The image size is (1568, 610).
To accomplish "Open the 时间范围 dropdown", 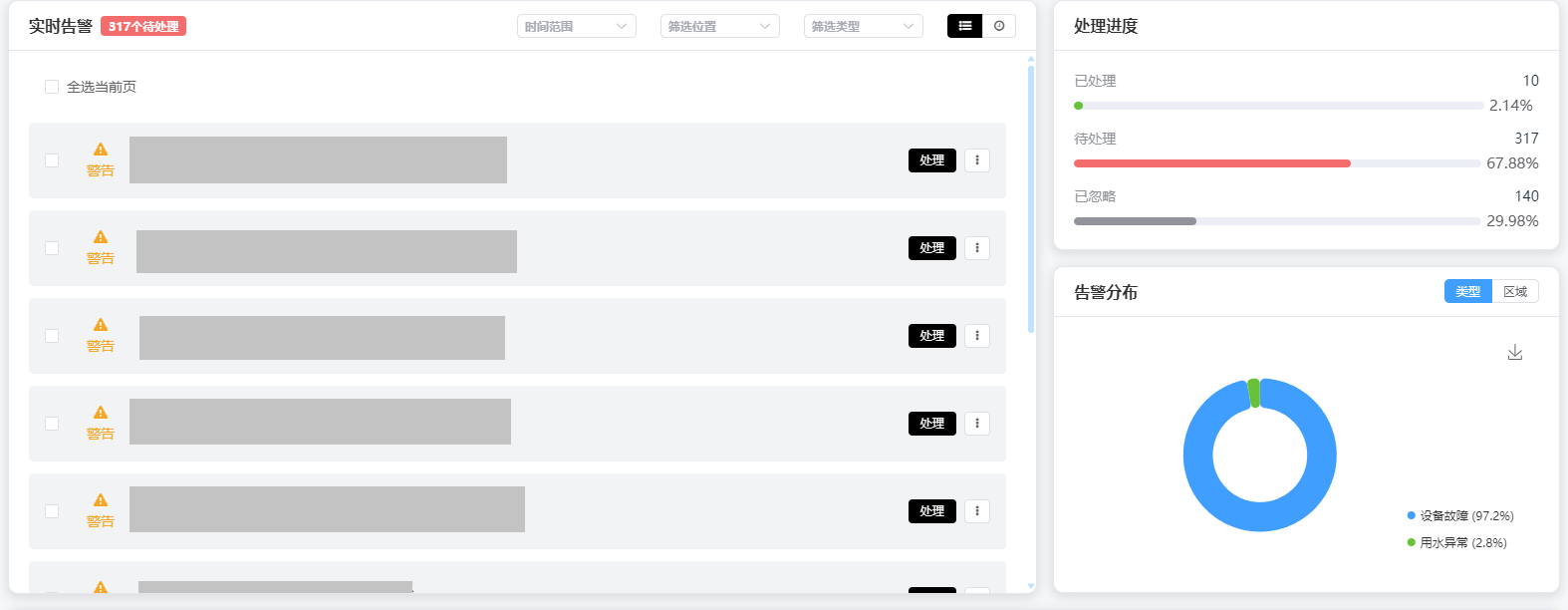I will click(x=576, y=26).
